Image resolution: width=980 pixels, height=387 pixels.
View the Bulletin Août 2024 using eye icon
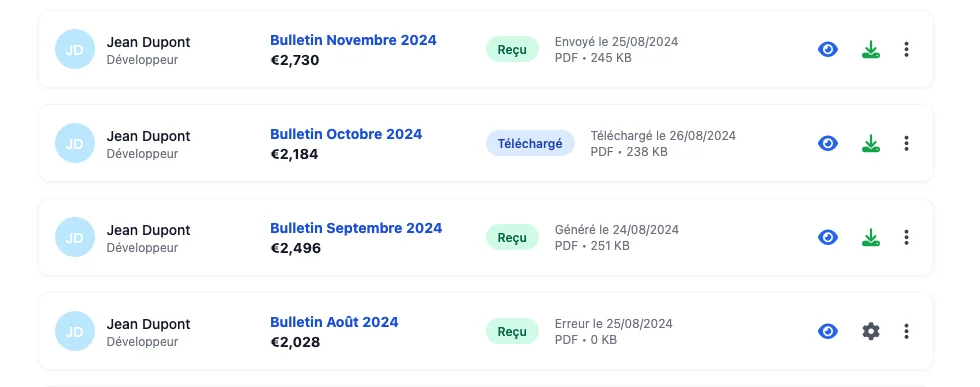click(828, 331)
